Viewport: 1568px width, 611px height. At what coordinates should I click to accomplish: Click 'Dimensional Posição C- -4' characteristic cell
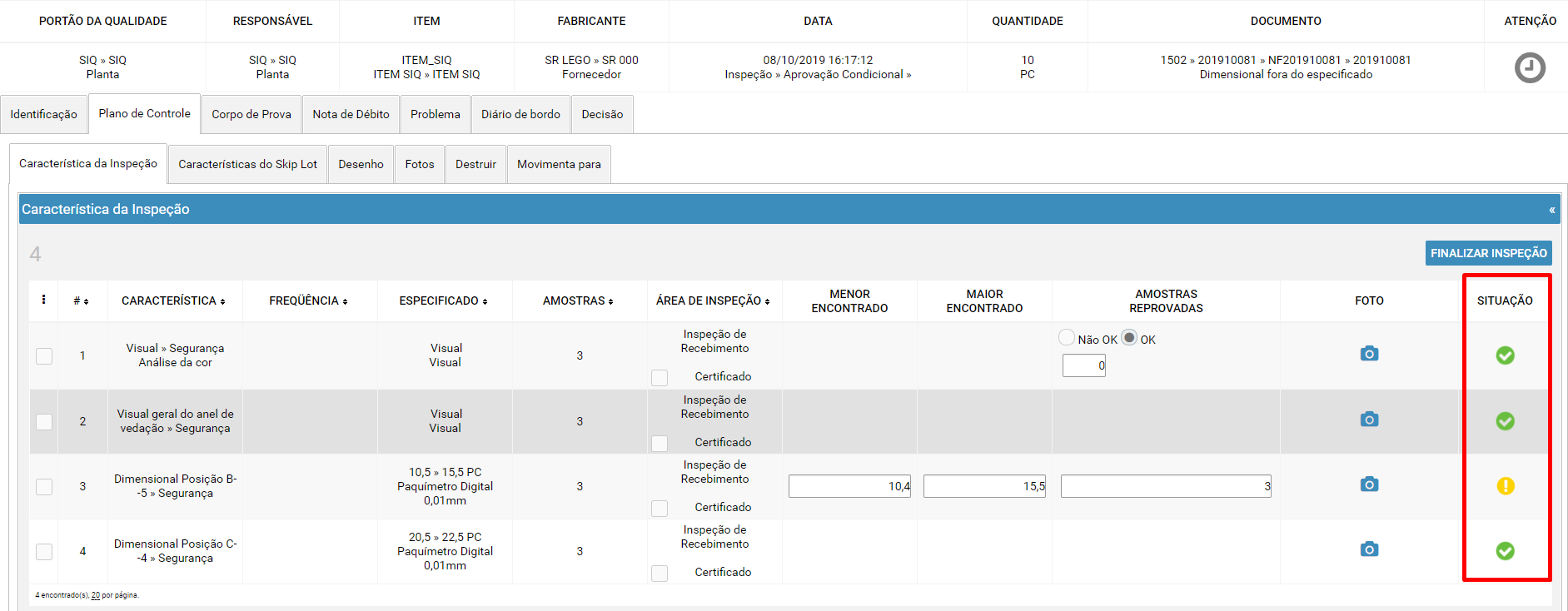(175, 551)
